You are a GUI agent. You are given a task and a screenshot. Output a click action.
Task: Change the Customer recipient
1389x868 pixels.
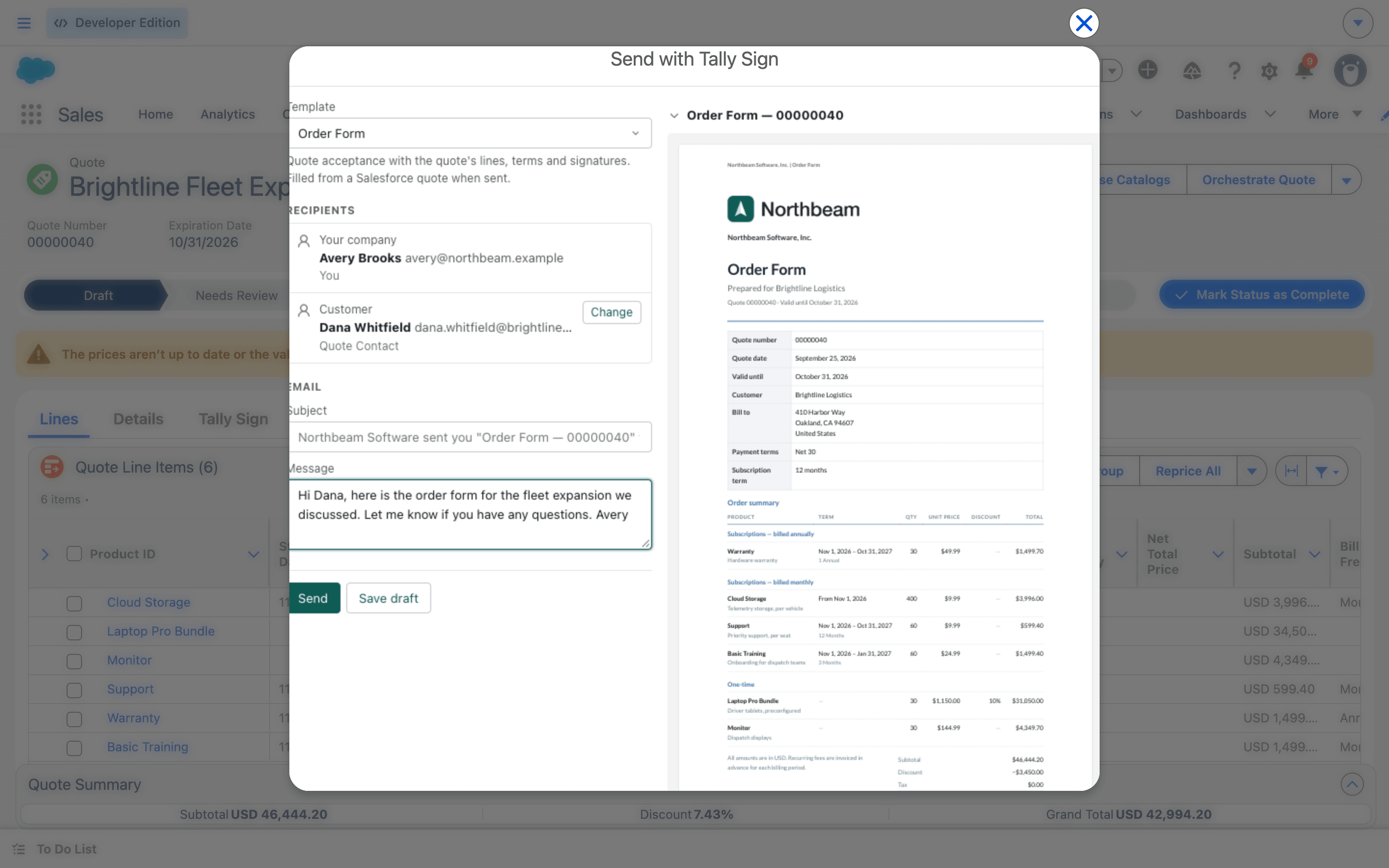[611, 312]
